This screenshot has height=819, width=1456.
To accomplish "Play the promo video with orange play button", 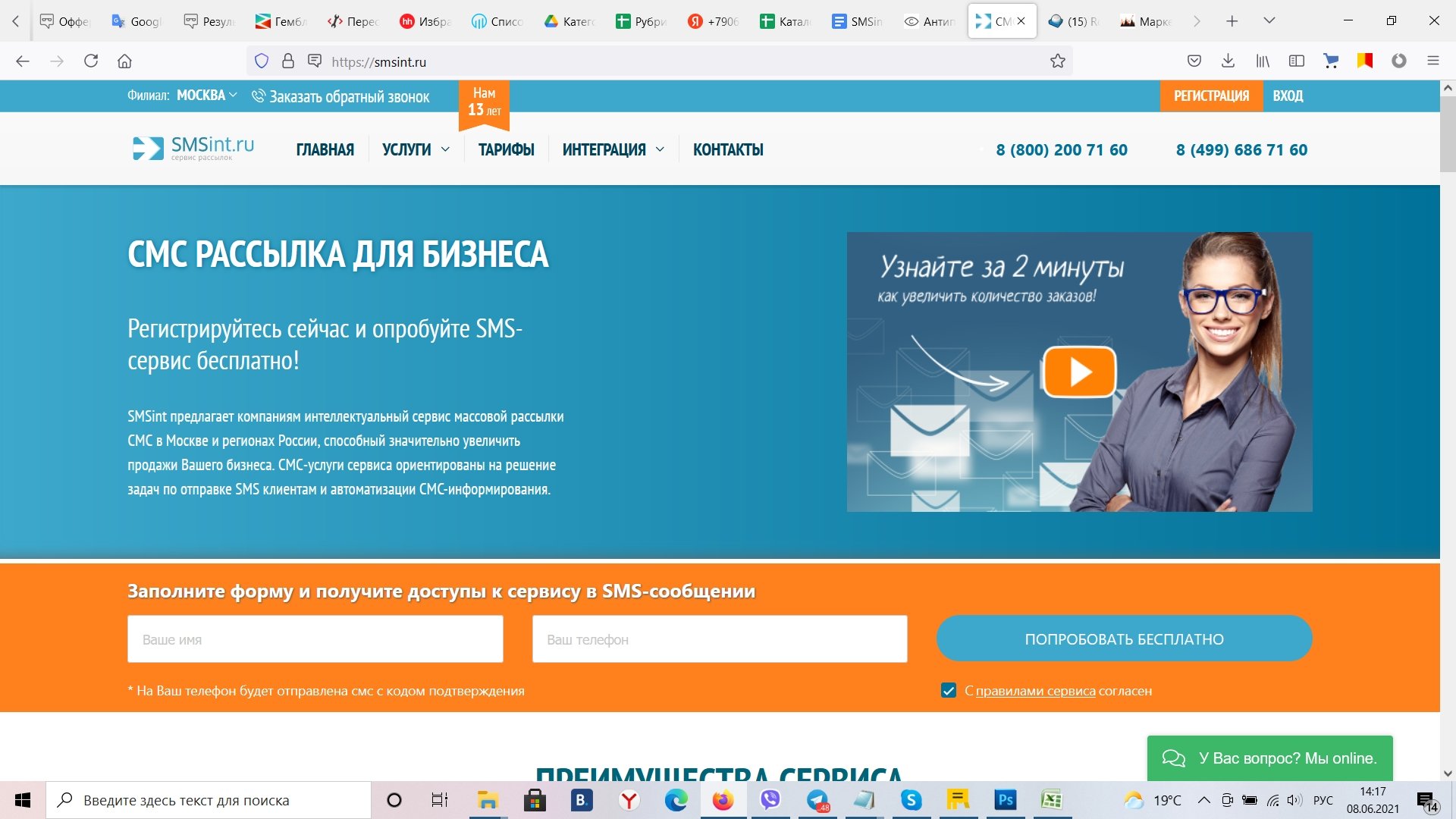I will 1079,372.
